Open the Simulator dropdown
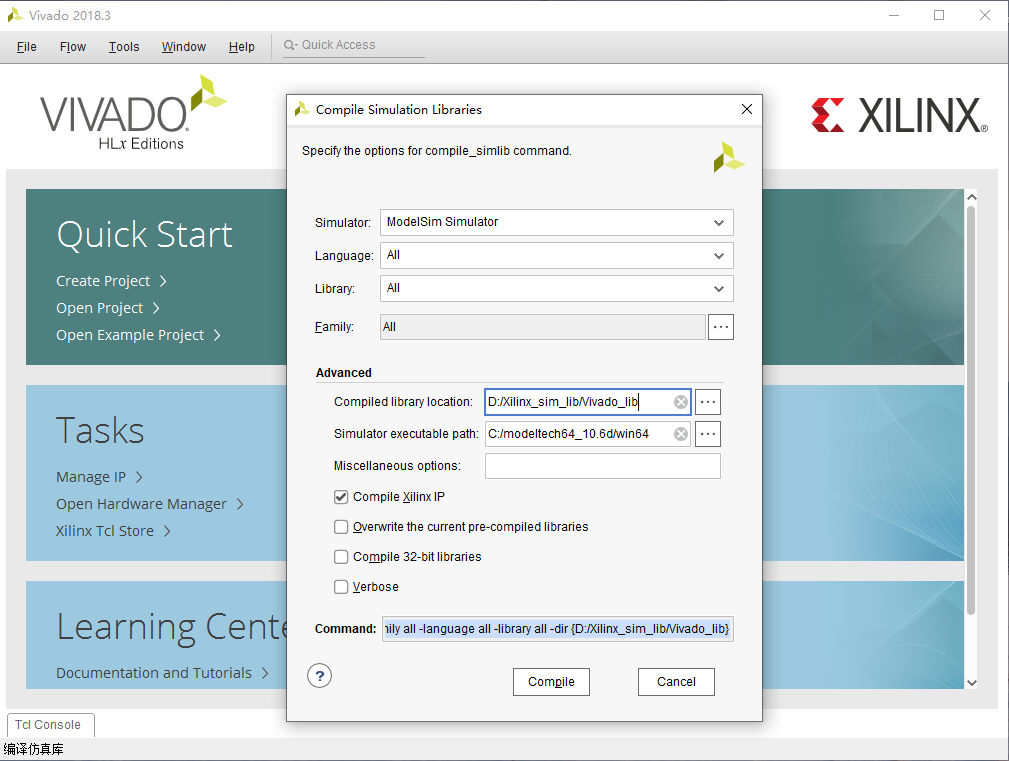This screenshot has width=1009, height=761. [x=718, y=222]
